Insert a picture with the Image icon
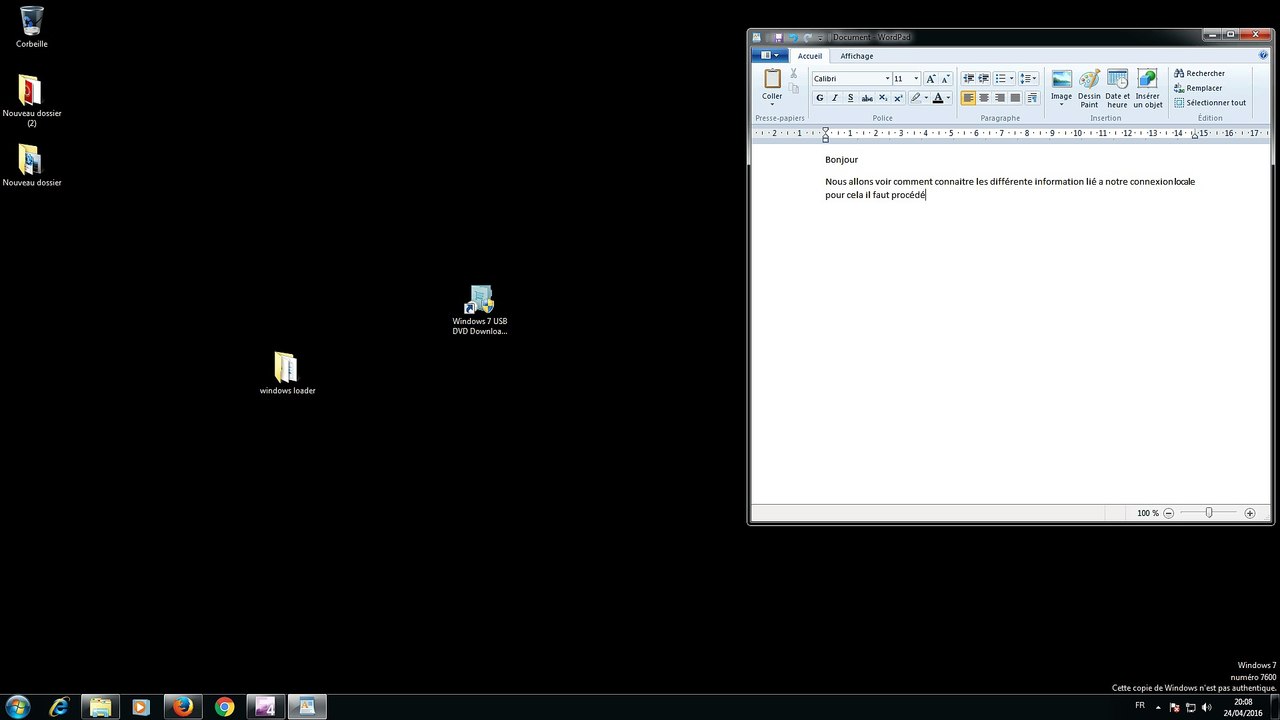This screenshot has height=720, width=1280. pos(1061,79)
